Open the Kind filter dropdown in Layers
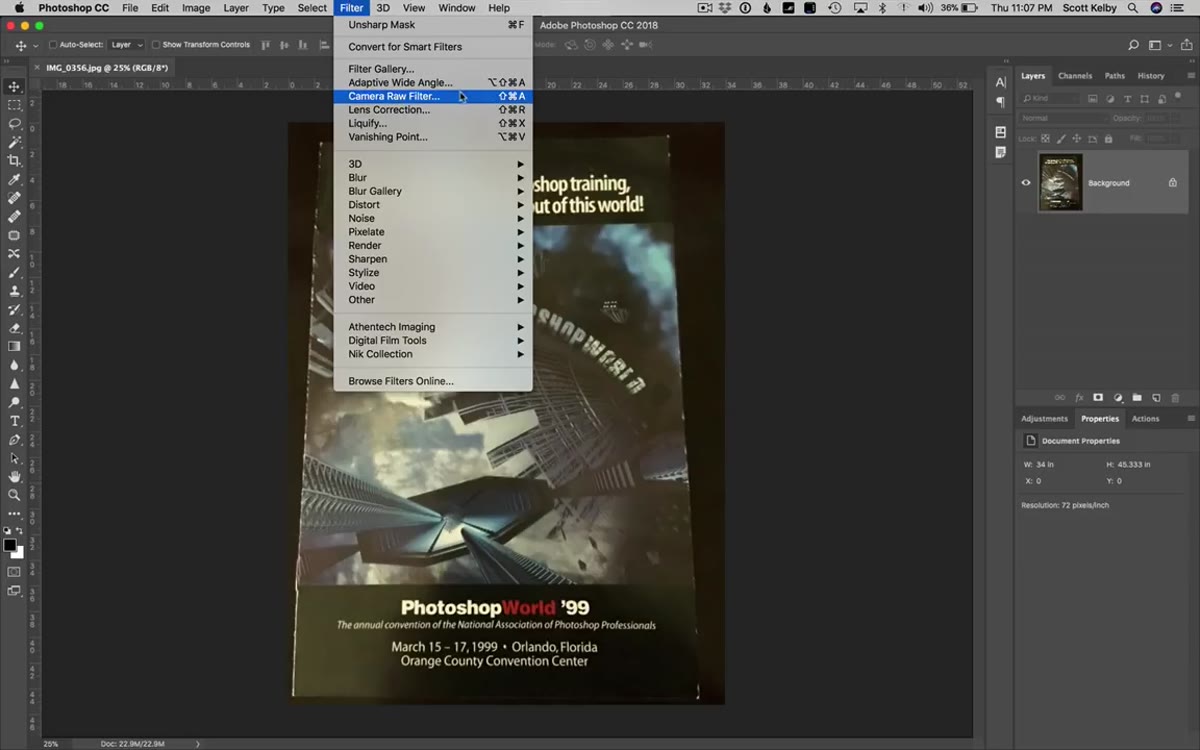Screen dimensions: 1200x750 (x=1049, y=99)
